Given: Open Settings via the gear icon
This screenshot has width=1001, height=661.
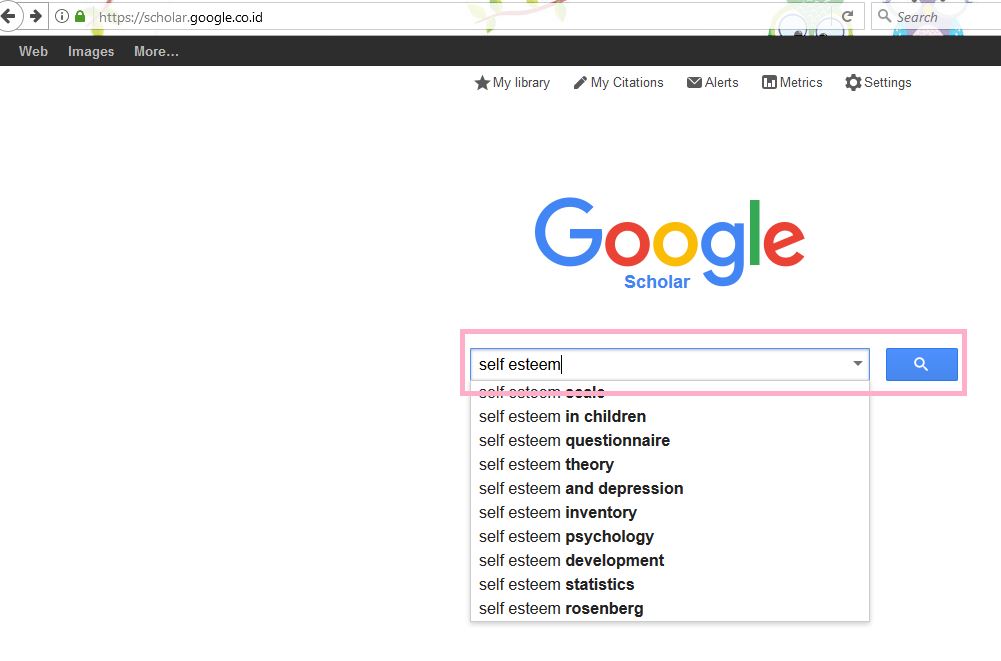Looking at the screenshot, I should [x=853, y=82].
